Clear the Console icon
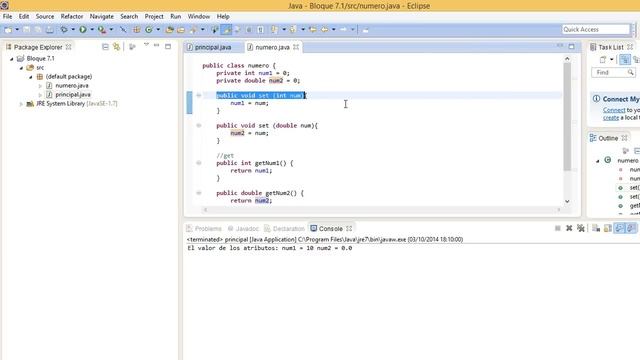This screenshot has height=360, width=640. click(596, 228)
